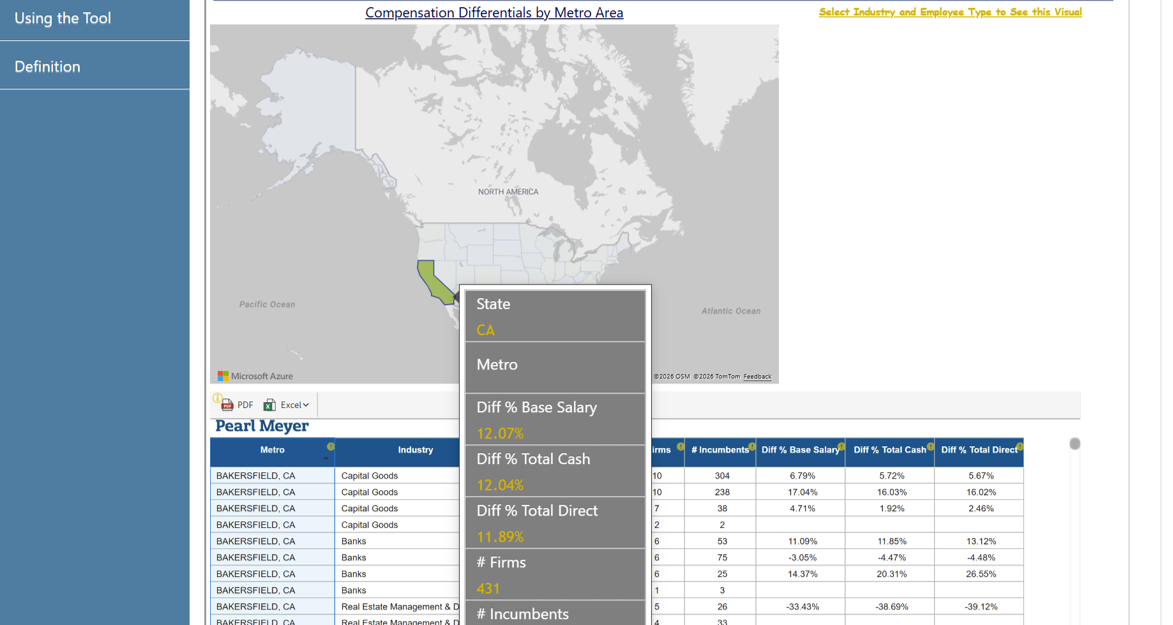Screen dimensions: 1173x625
Task: Select the highlighted California state on map
Action: point(434,280)
